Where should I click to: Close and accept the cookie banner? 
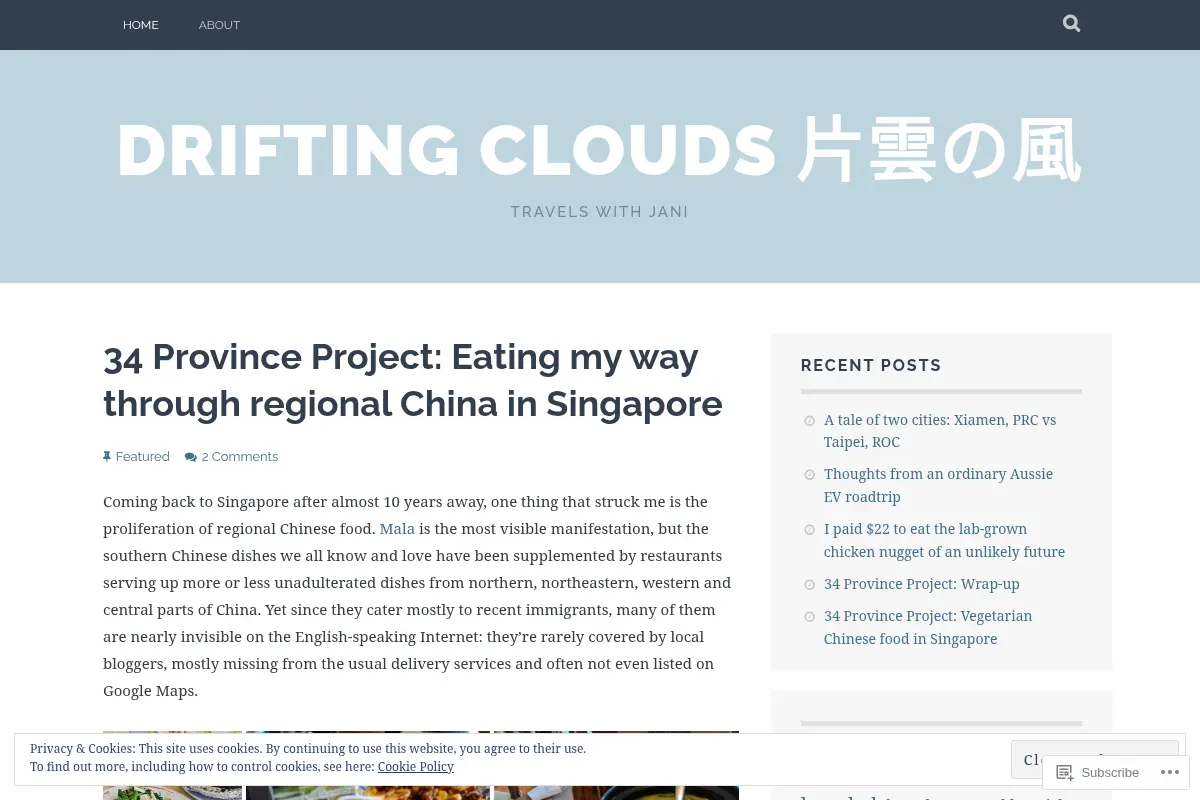[1094, 760]
